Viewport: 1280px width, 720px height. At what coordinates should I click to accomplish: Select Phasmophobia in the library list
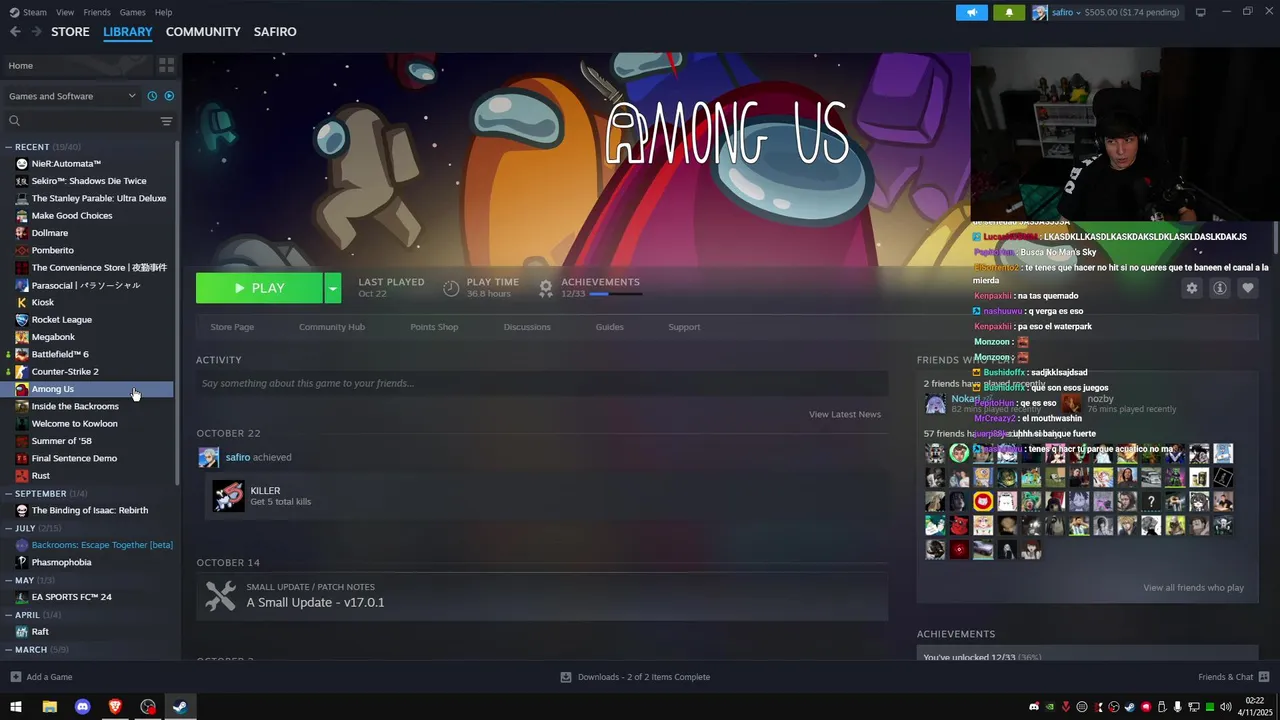[x=61, y=562]
